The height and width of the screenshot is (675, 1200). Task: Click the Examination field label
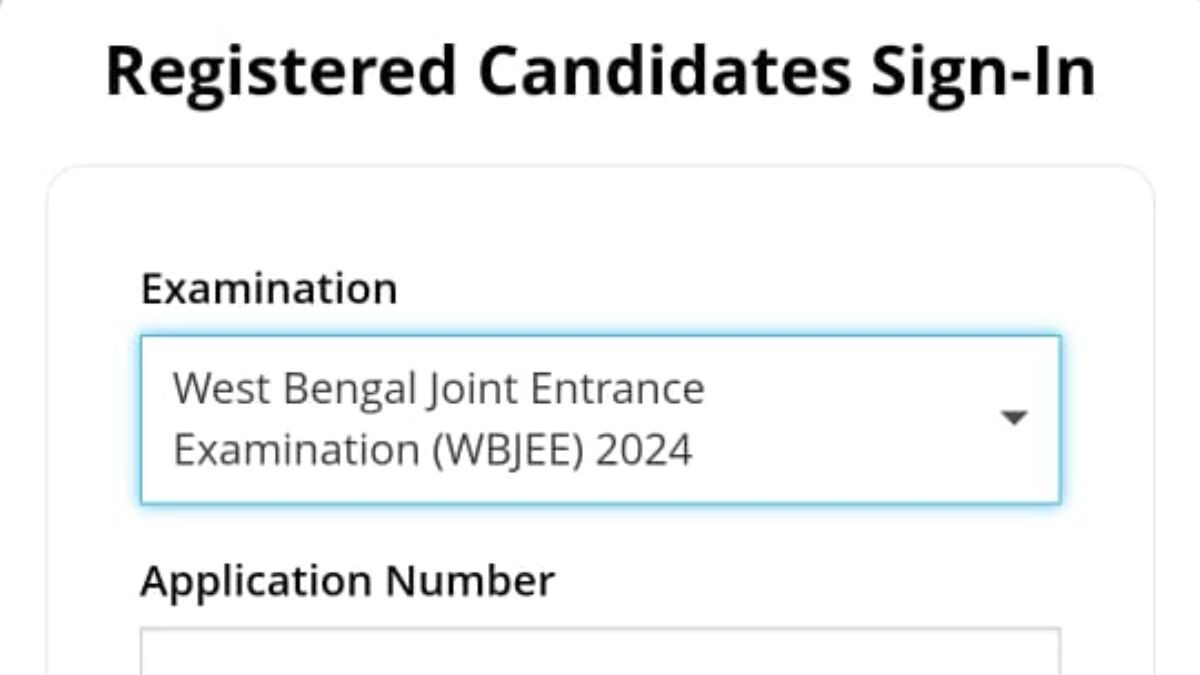coord(270,287)
